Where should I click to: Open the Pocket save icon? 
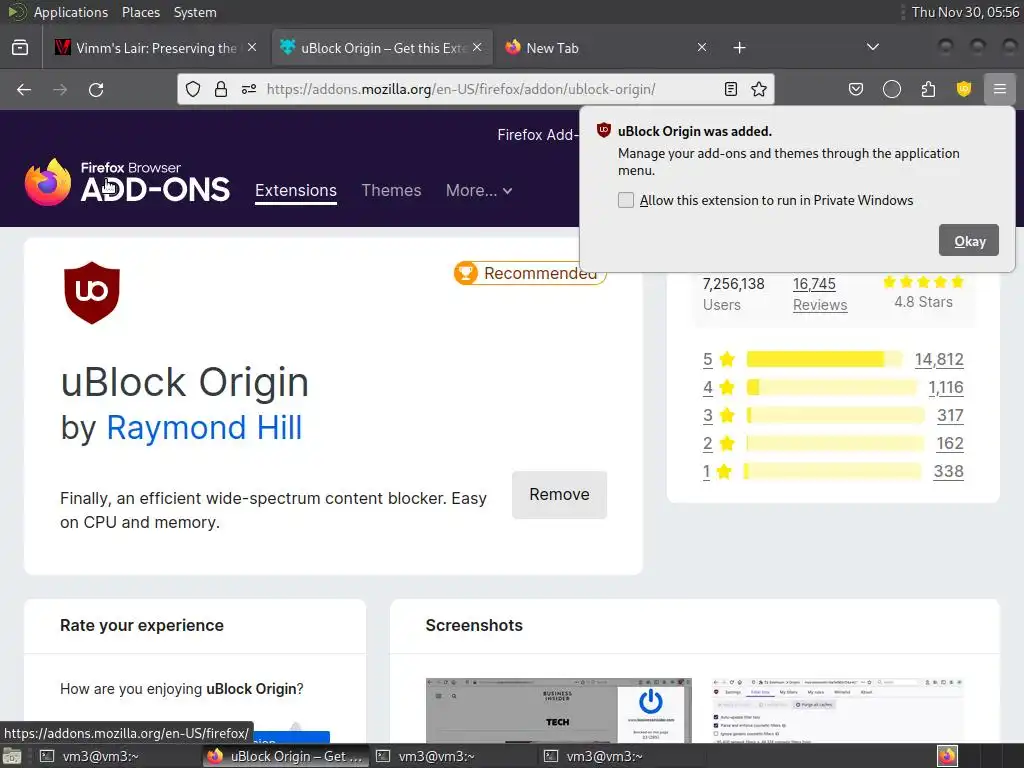click(856, 89)
